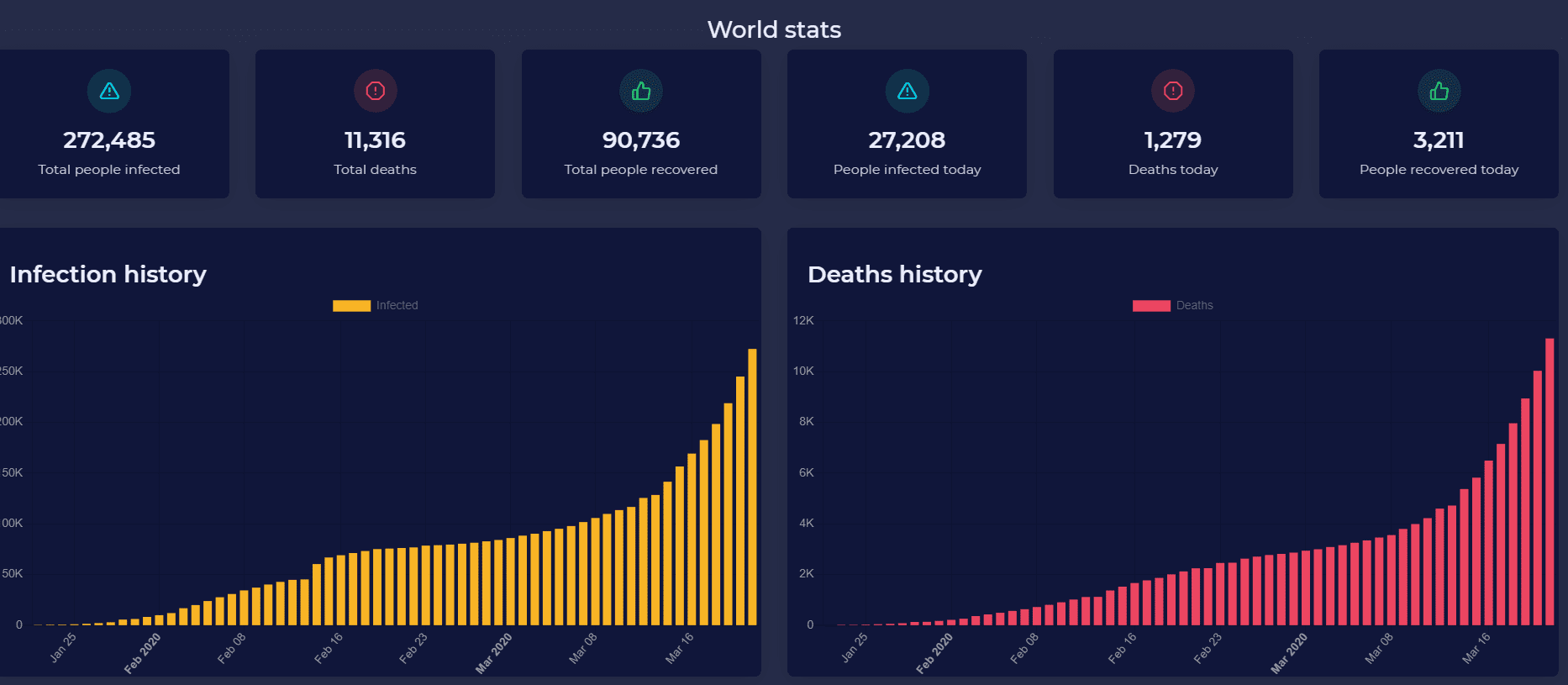Select the 90,736 total recovered value
The width and height of the screenshot is (1568, 685).
click(641, 140)
